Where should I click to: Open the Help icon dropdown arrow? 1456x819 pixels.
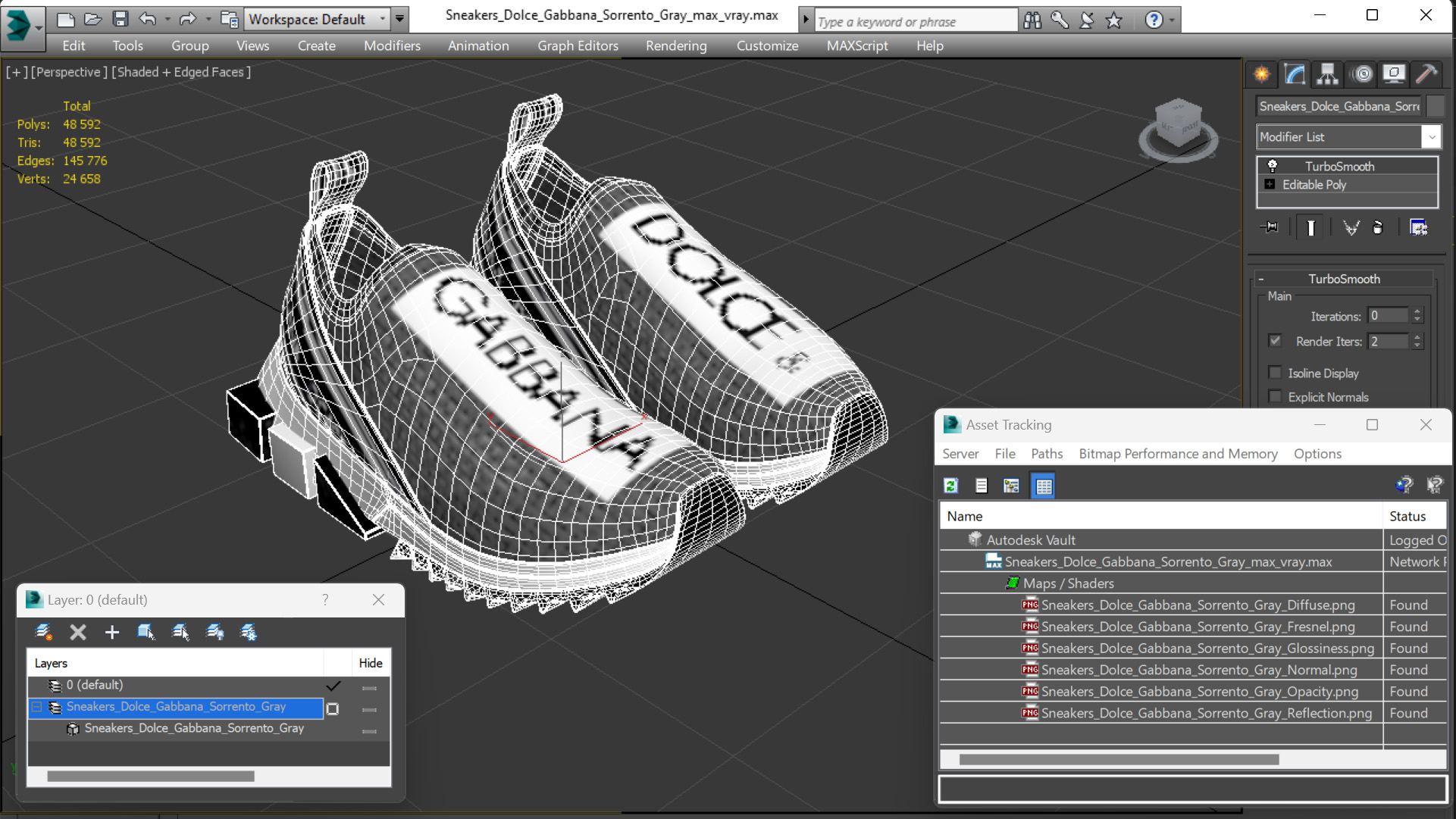pos(1172,20)
